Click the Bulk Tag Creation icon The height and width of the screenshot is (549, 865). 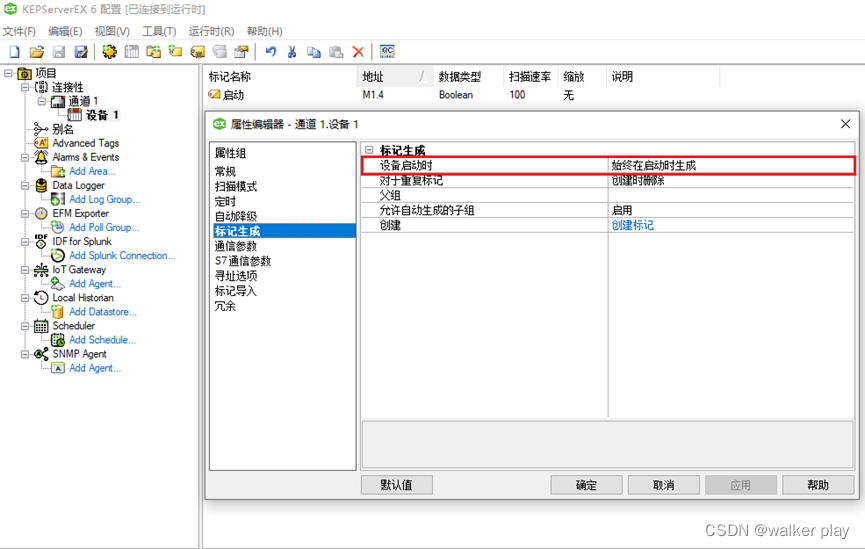point(197,52)
